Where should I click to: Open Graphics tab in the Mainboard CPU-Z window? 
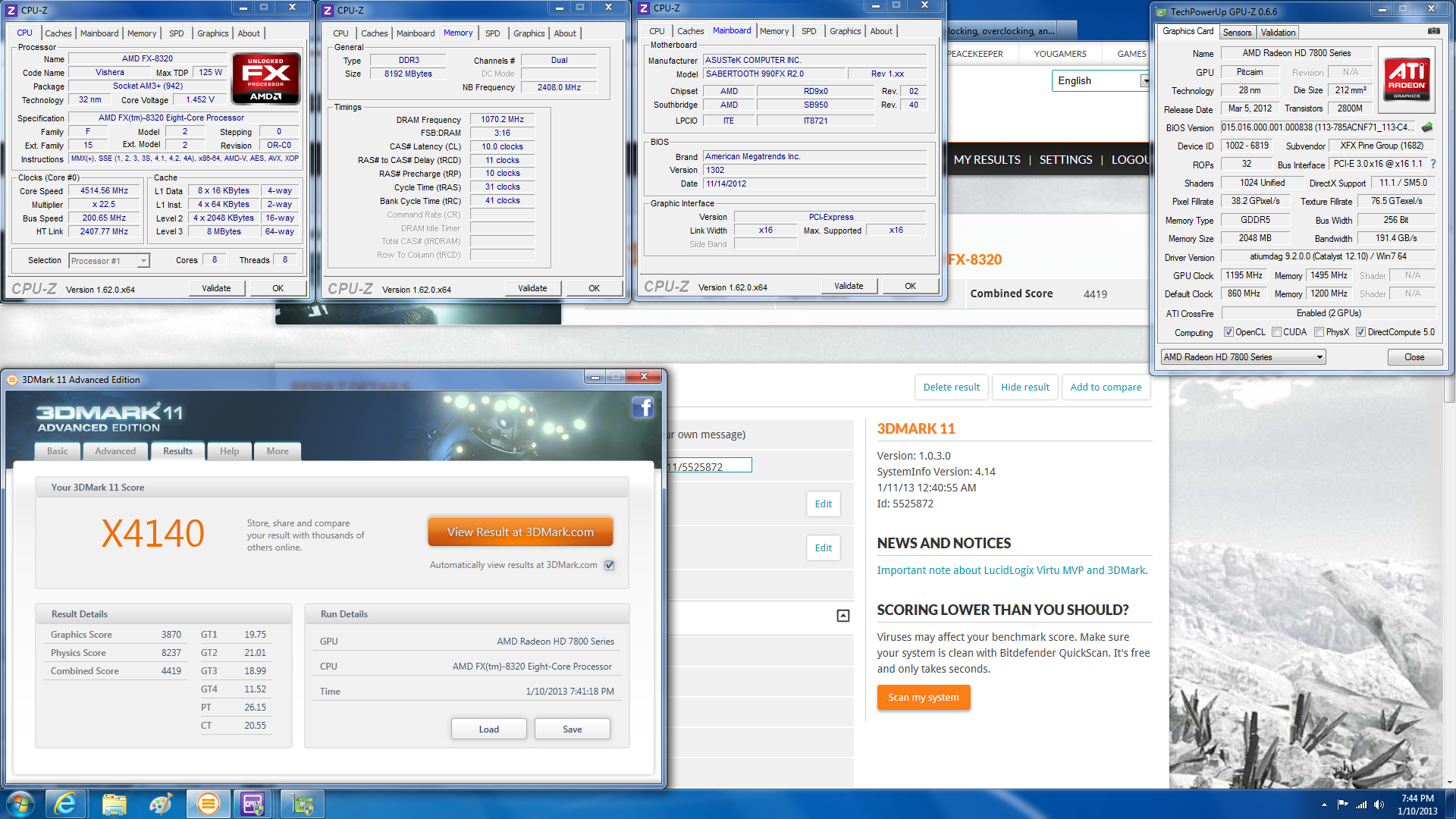pos(845,31)
